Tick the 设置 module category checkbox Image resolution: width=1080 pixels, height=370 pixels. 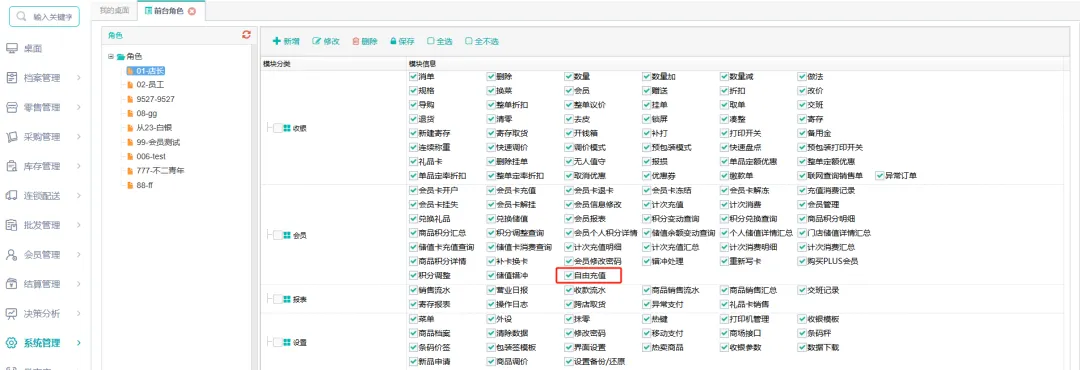(x=277, y=342)
